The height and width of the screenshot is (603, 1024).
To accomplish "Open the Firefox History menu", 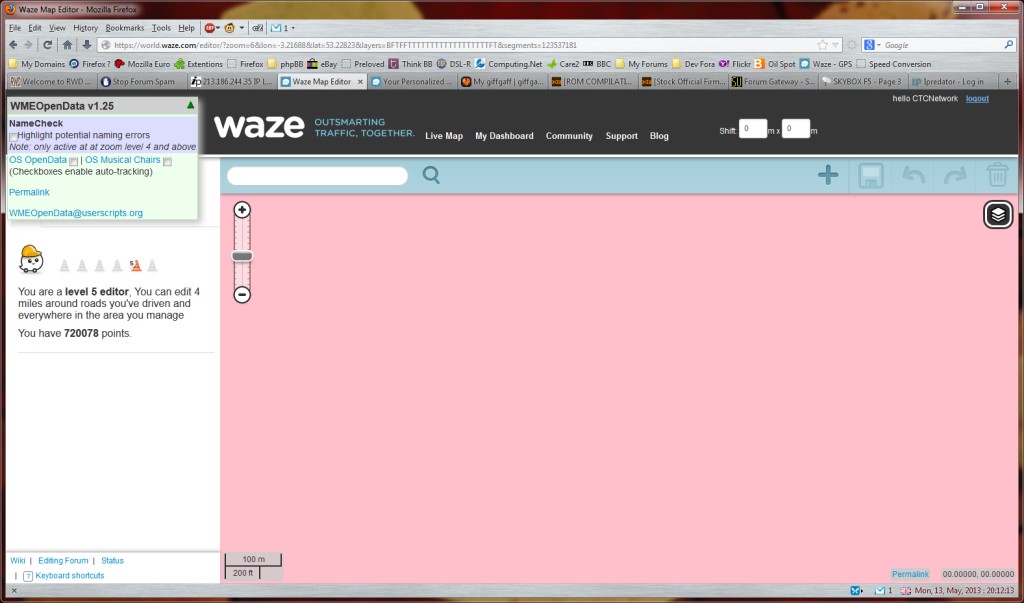I will pyautogui.click(x=87, y=27).
